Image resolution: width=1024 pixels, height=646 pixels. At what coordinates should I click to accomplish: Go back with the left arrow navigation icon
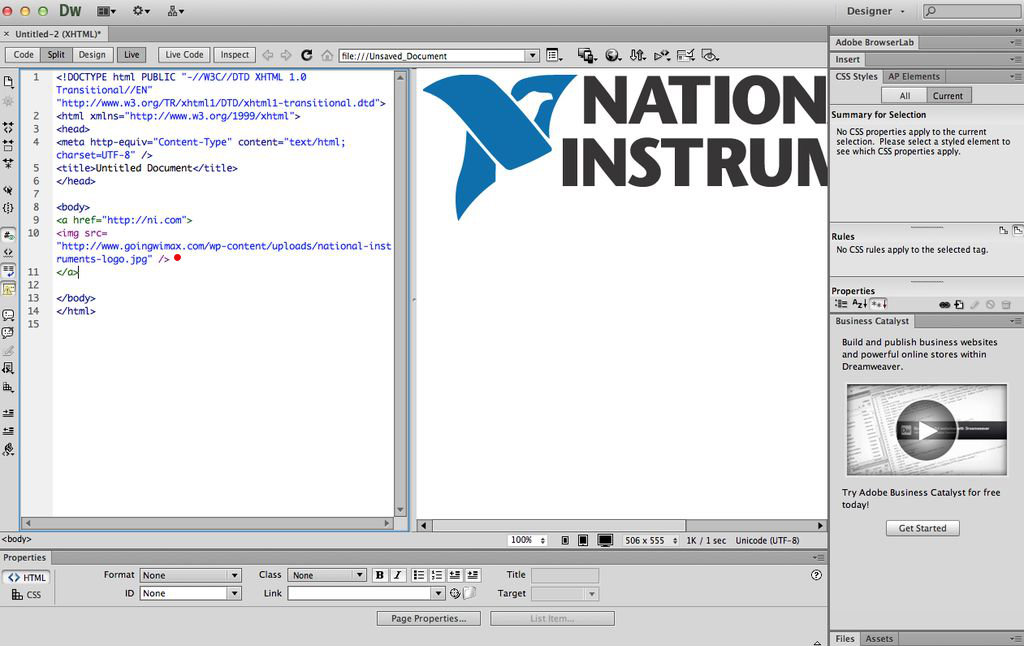click(268, 56)
